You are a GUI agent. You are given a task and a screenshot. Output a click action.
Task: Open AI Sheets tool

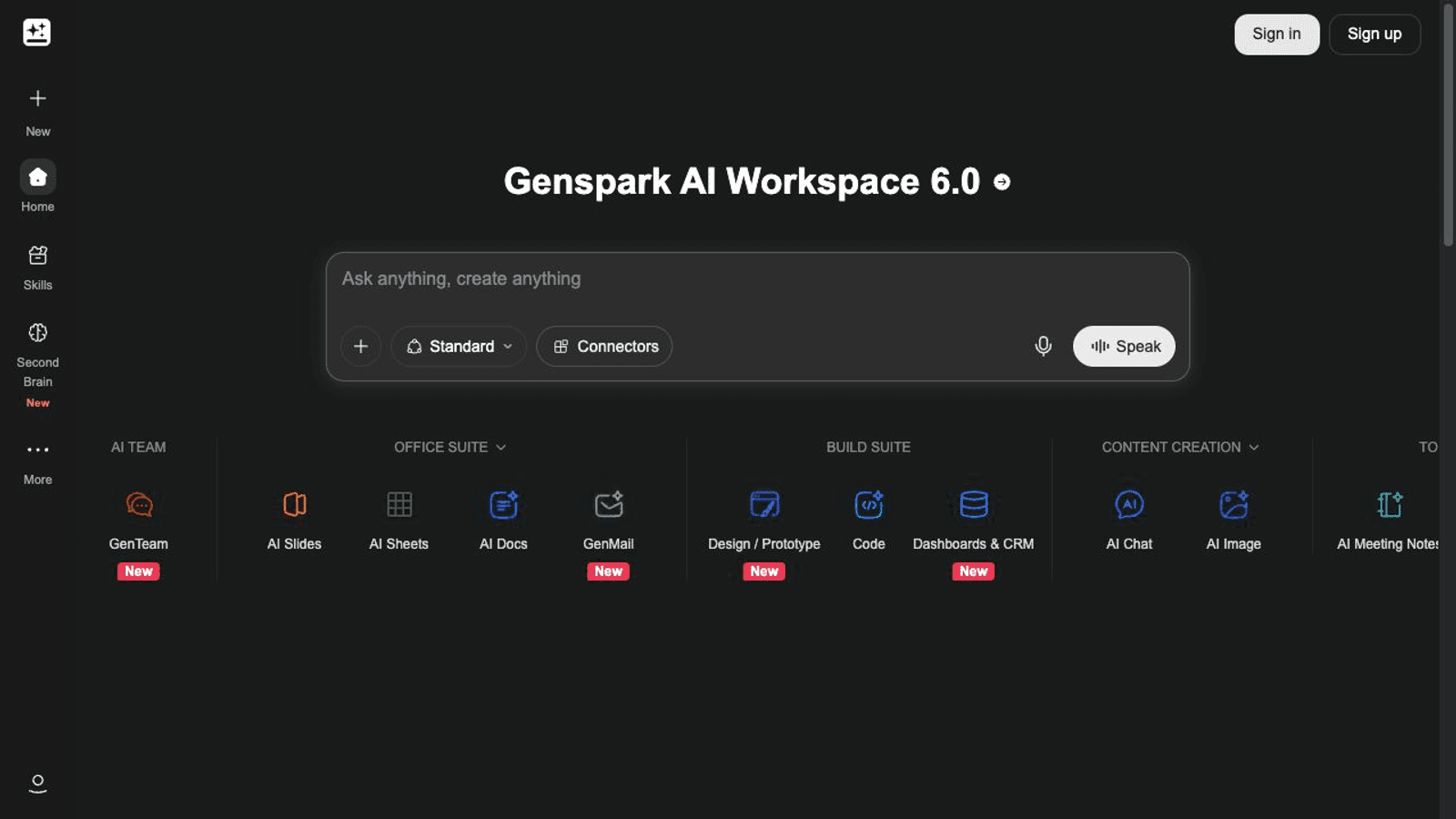point(399,521)
